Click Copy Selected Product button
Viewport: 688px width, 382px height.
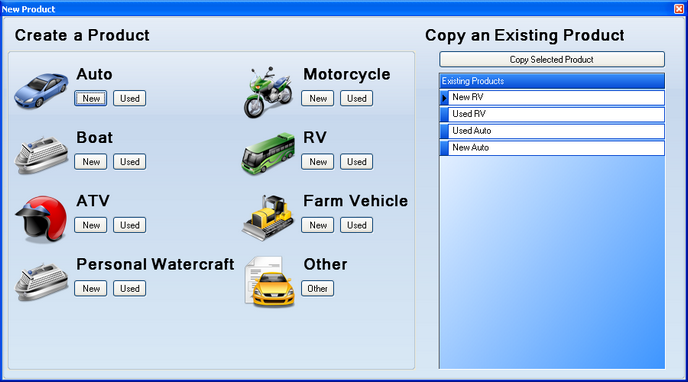[x=552, y=59]
